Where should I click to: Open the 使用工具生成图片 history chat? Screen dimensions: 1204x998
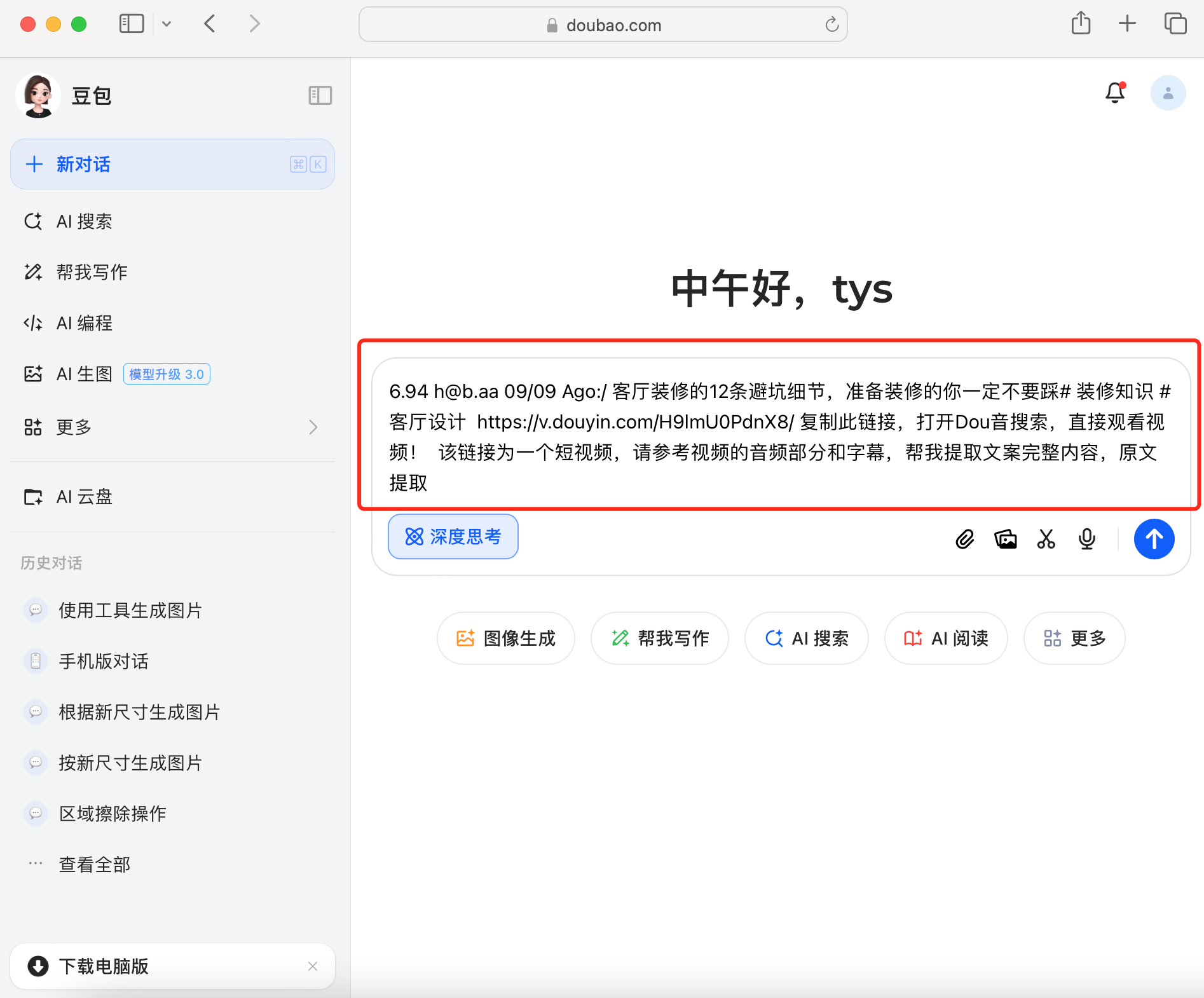[x=172, y=610]
